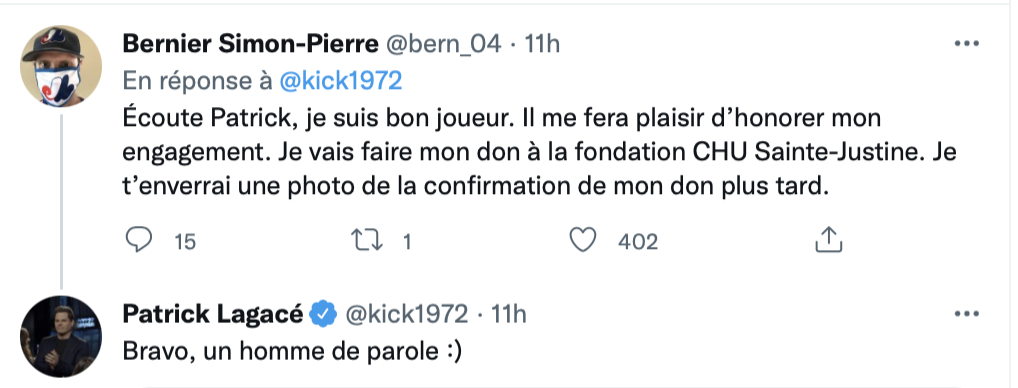This screenshot has width=1018, height=388.
Task: Open the Patrick Lagacé display name
Action: click(212, 314)
